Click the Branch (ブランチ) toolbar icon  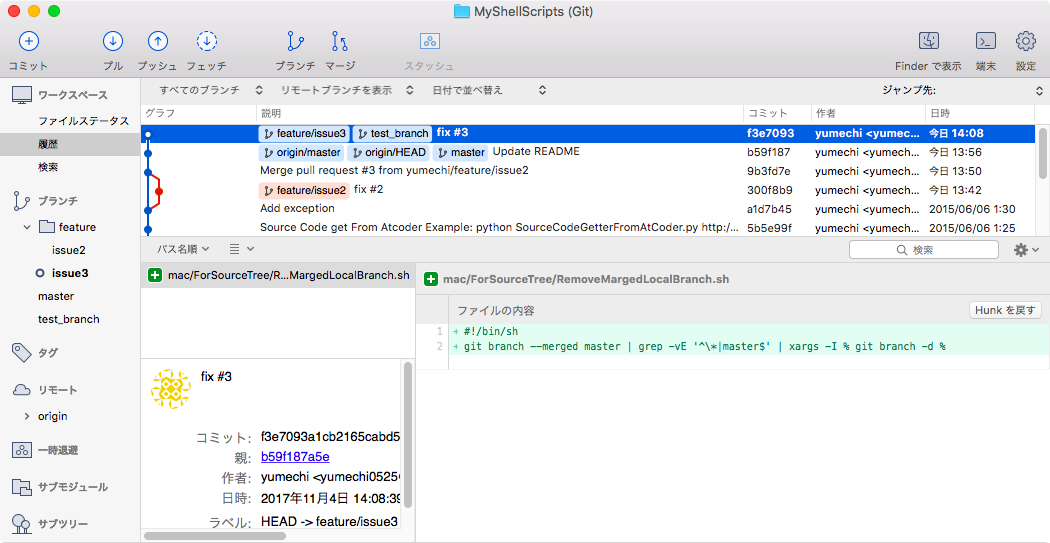click(295, 42)
